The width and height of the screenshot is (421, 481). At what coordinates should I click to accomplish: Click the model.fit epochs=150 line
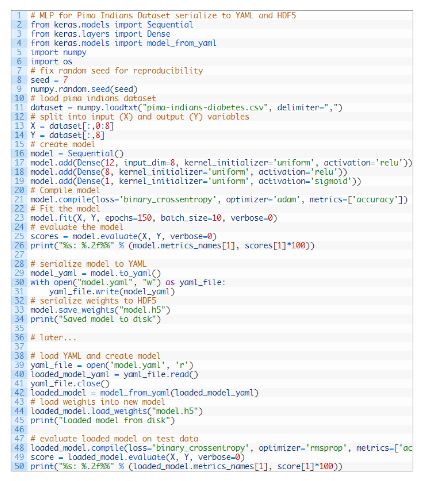[x=154, y=218]
